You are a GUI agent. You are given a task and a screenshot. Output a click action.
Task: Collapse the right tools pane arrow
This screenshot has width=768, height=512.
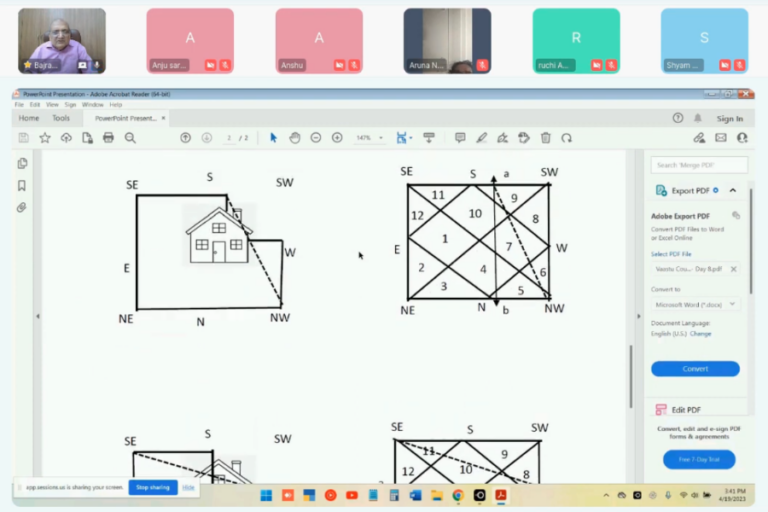coord(639,317)
